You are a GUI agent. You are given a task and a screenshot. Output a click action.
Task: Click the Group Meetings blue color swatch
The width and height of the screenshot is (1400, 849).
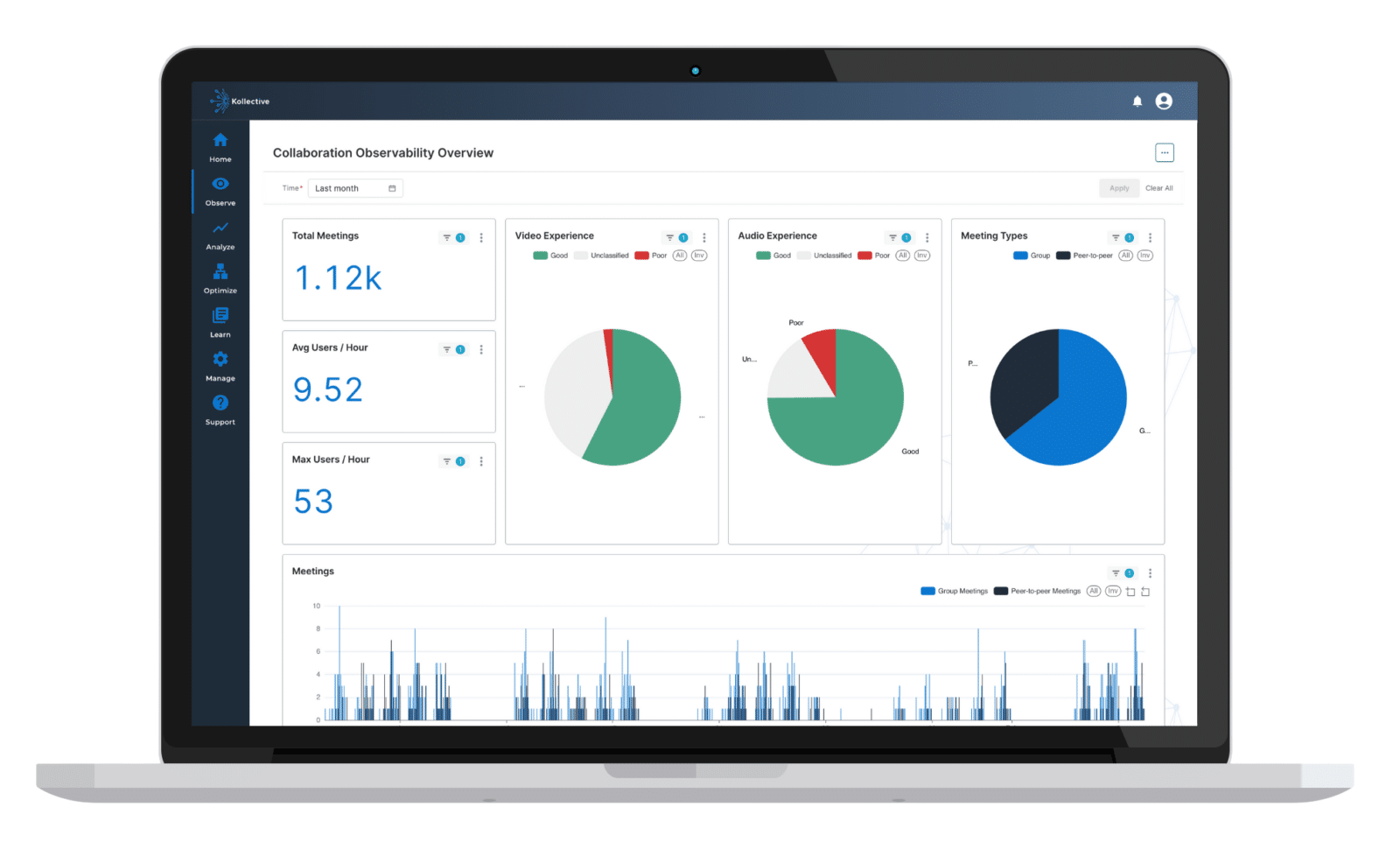pyautogui.click(x=927, y=591)
